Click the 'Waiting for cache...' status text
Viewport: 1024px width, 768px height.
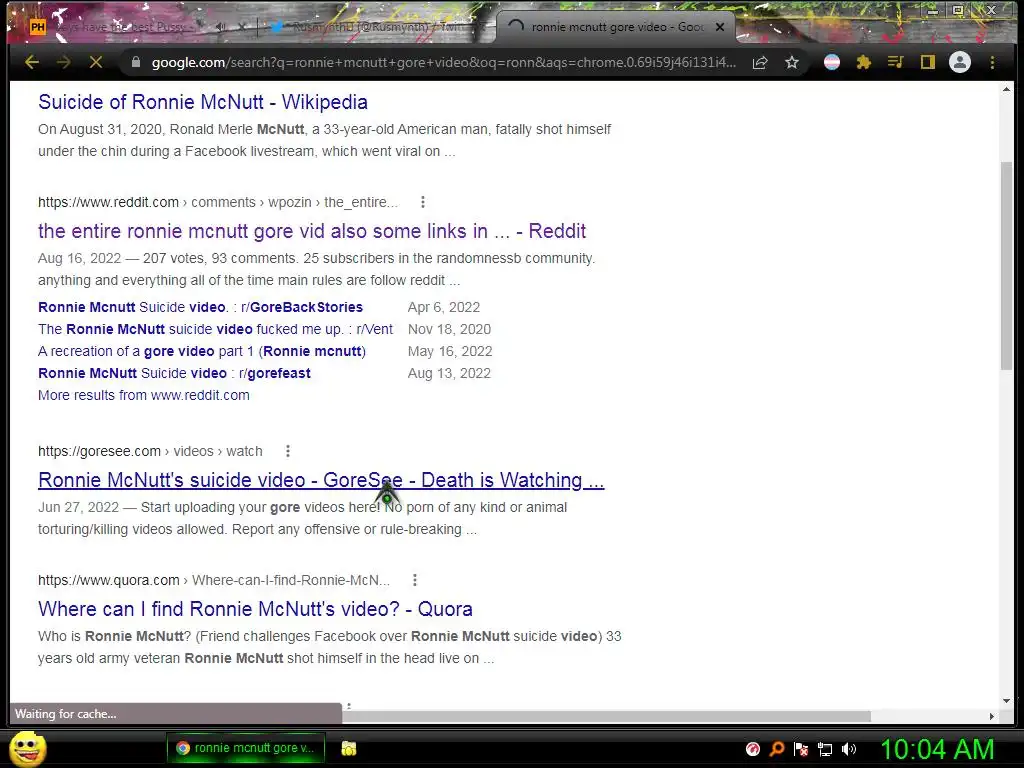(65, 714)
